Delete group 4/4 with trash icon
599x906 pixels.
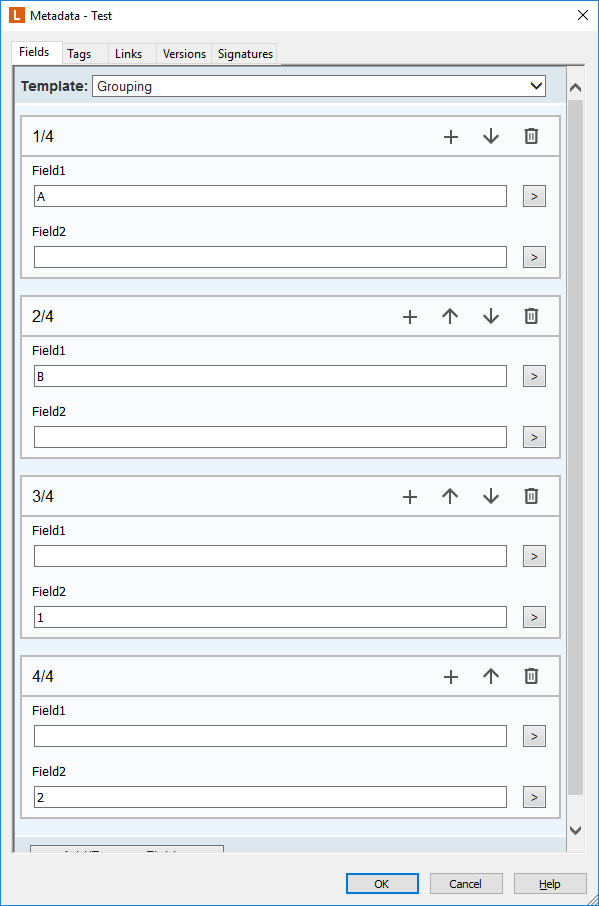[x=531, y=676]
